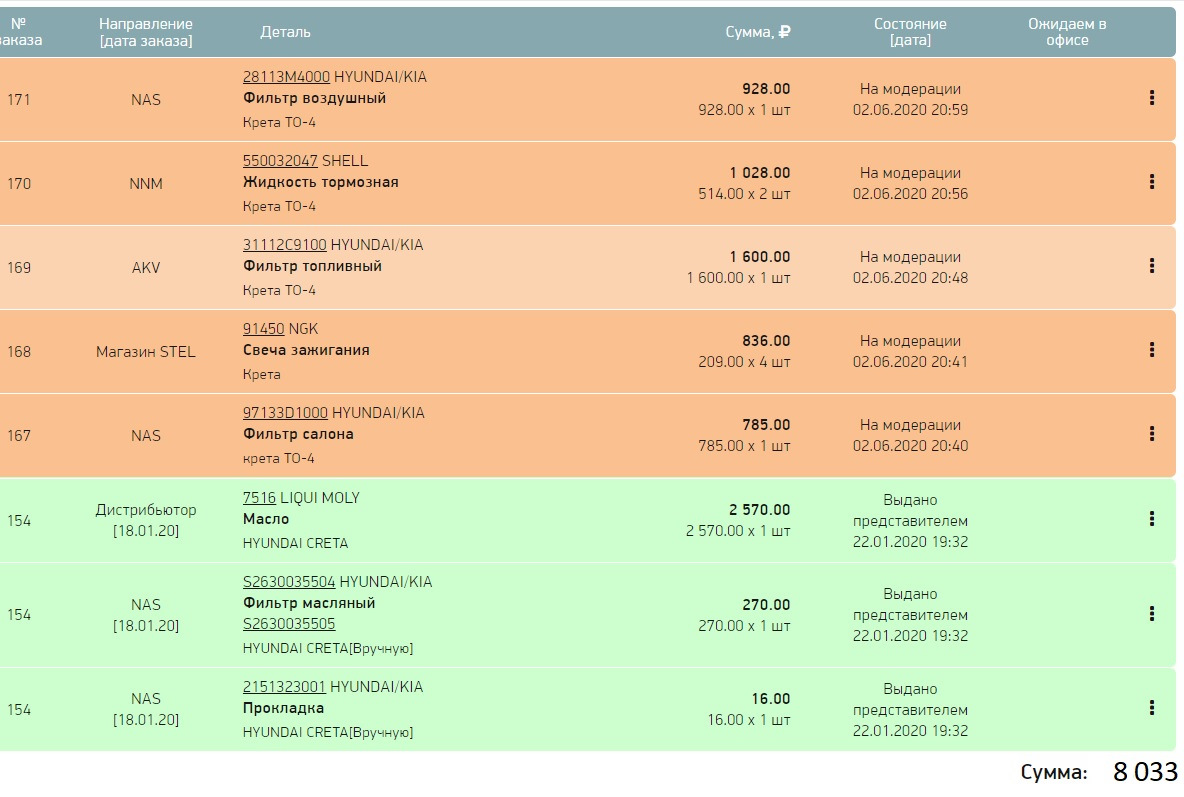The image size is (1184, 797).
Task: Follow part number link 31112C9100
Action: (285, 245)
